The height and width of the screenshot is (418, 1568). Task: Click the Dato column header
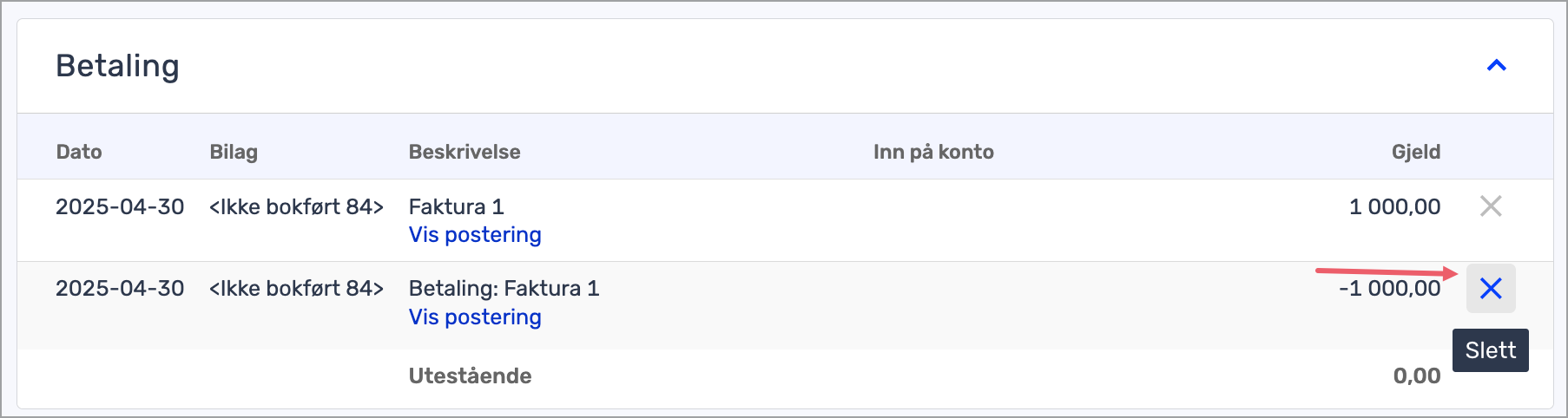pyautogui.click(x=79, y=152)
